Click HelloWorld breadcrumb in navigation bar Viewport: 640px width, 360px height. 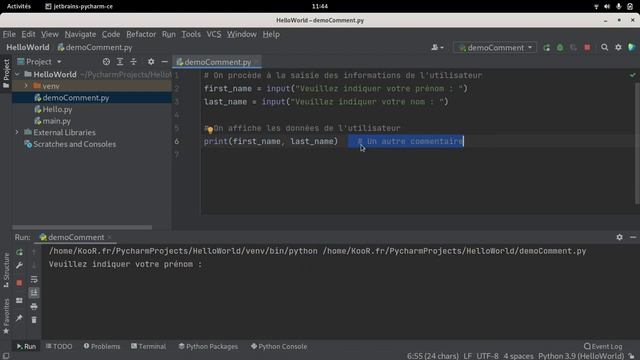coord(28,47)
